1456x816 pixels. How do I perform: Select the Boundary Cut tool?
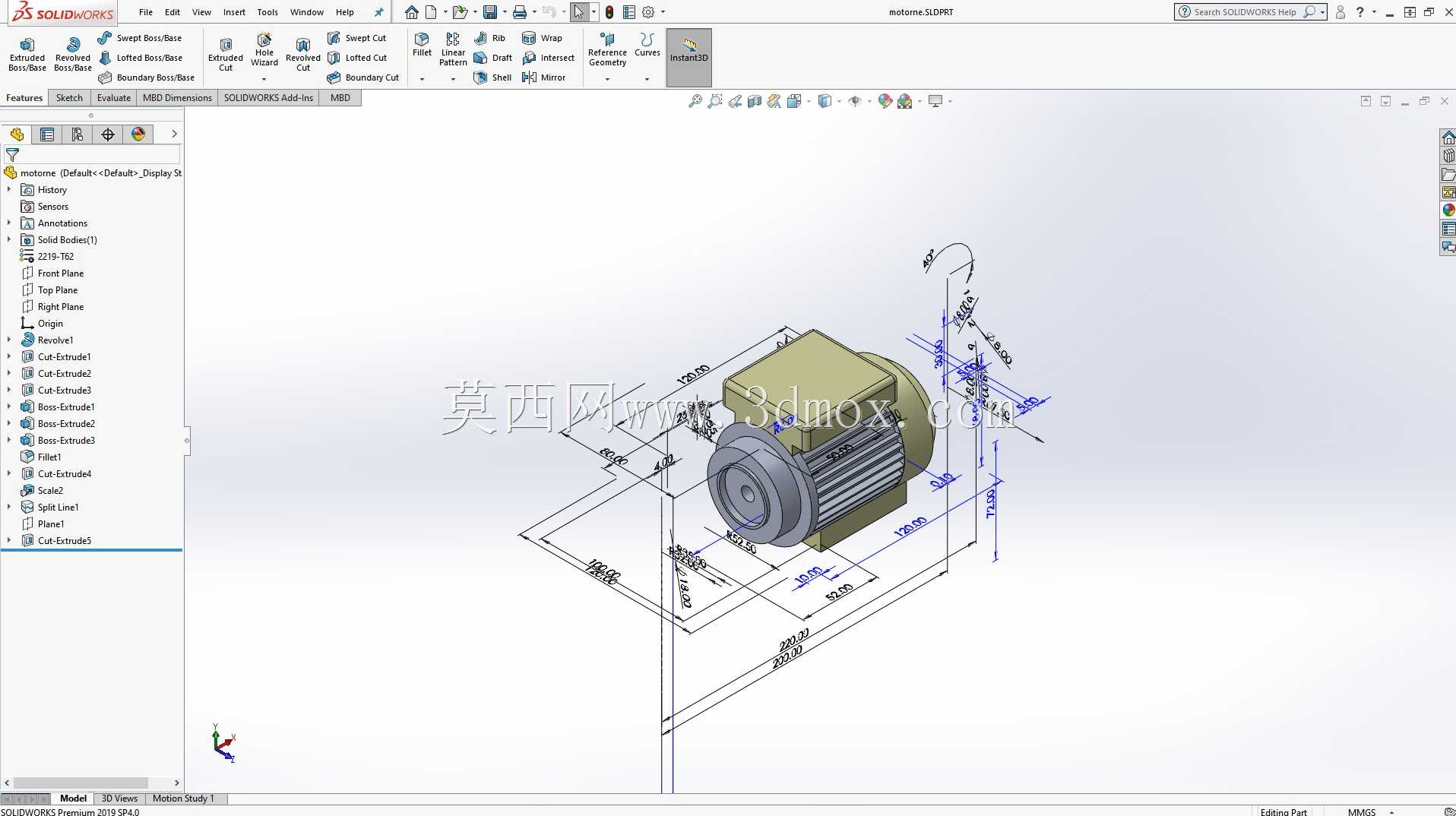pyautogui.click(x=363, y=77)
